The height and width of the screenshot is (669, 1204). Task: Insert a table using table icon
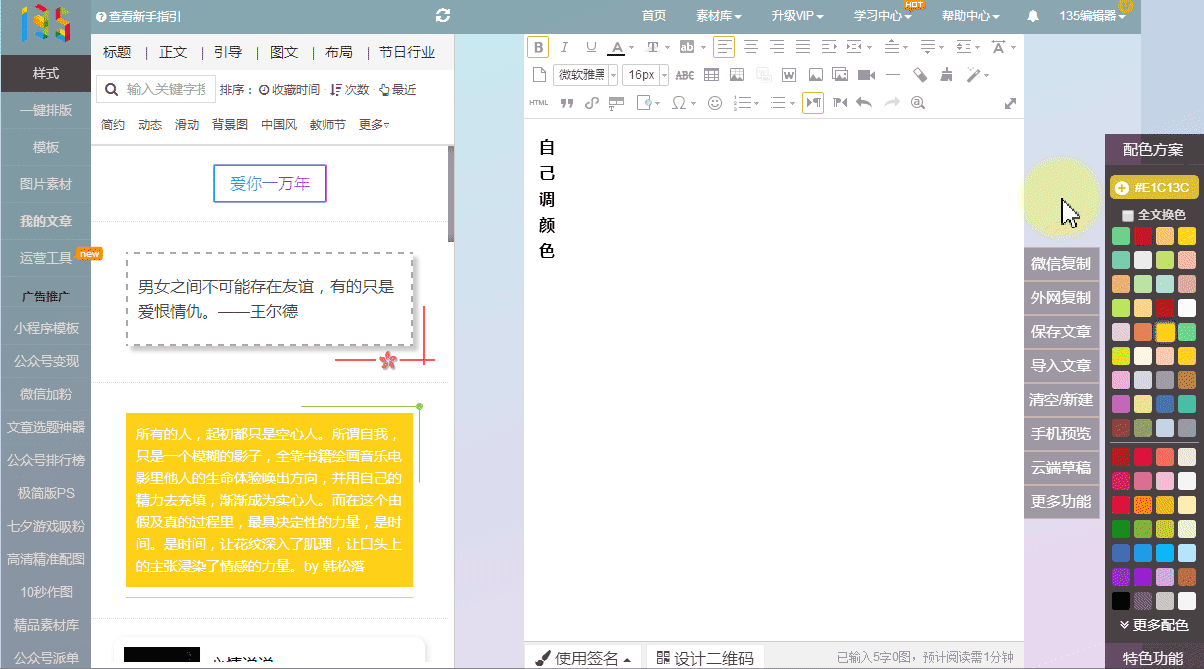tap(711, 75)
